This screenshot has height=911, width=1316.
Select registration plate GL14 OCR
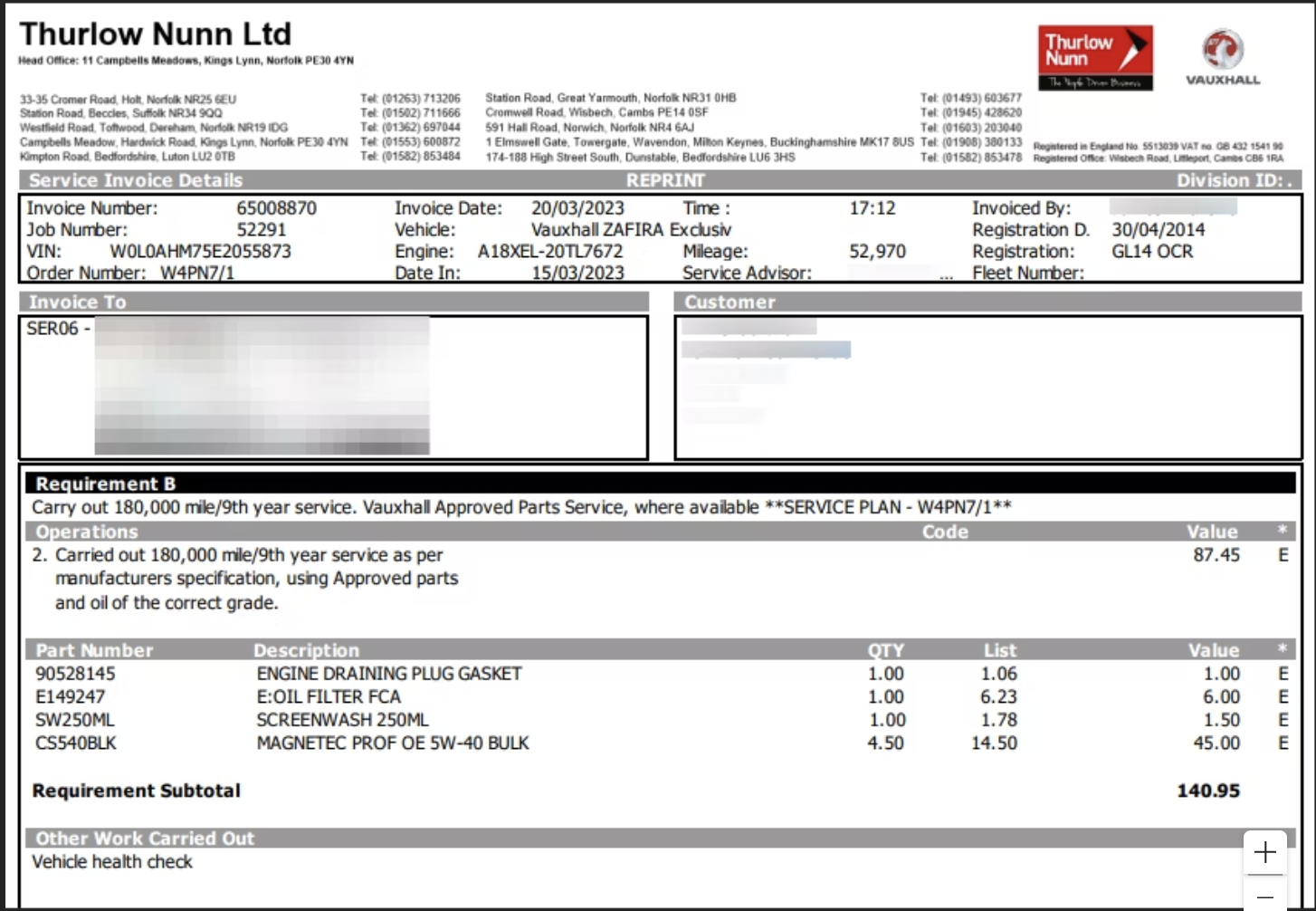click(x=1152, y=252)
